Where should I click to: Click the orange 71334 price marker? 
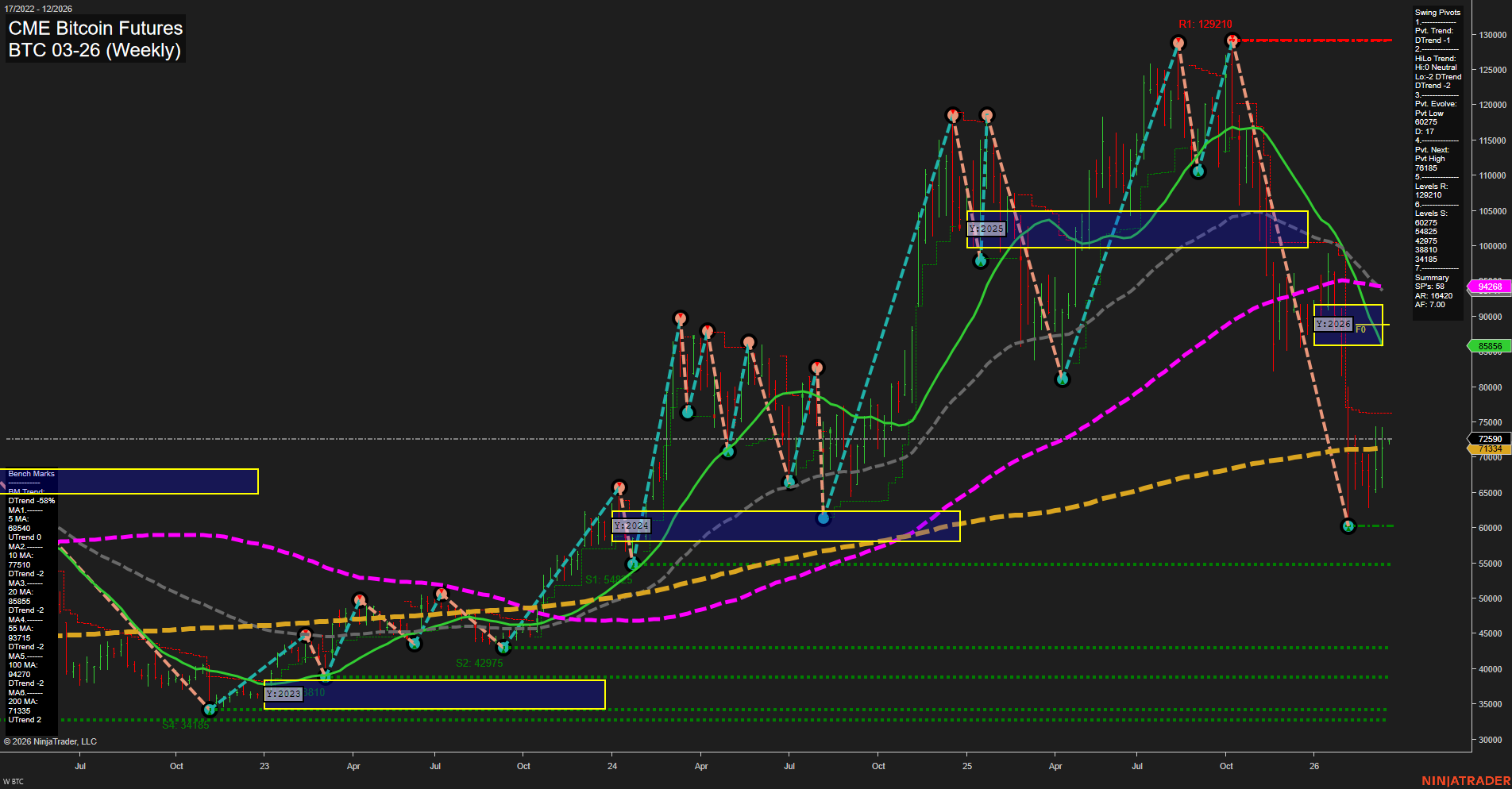(x=1487, y=448)
